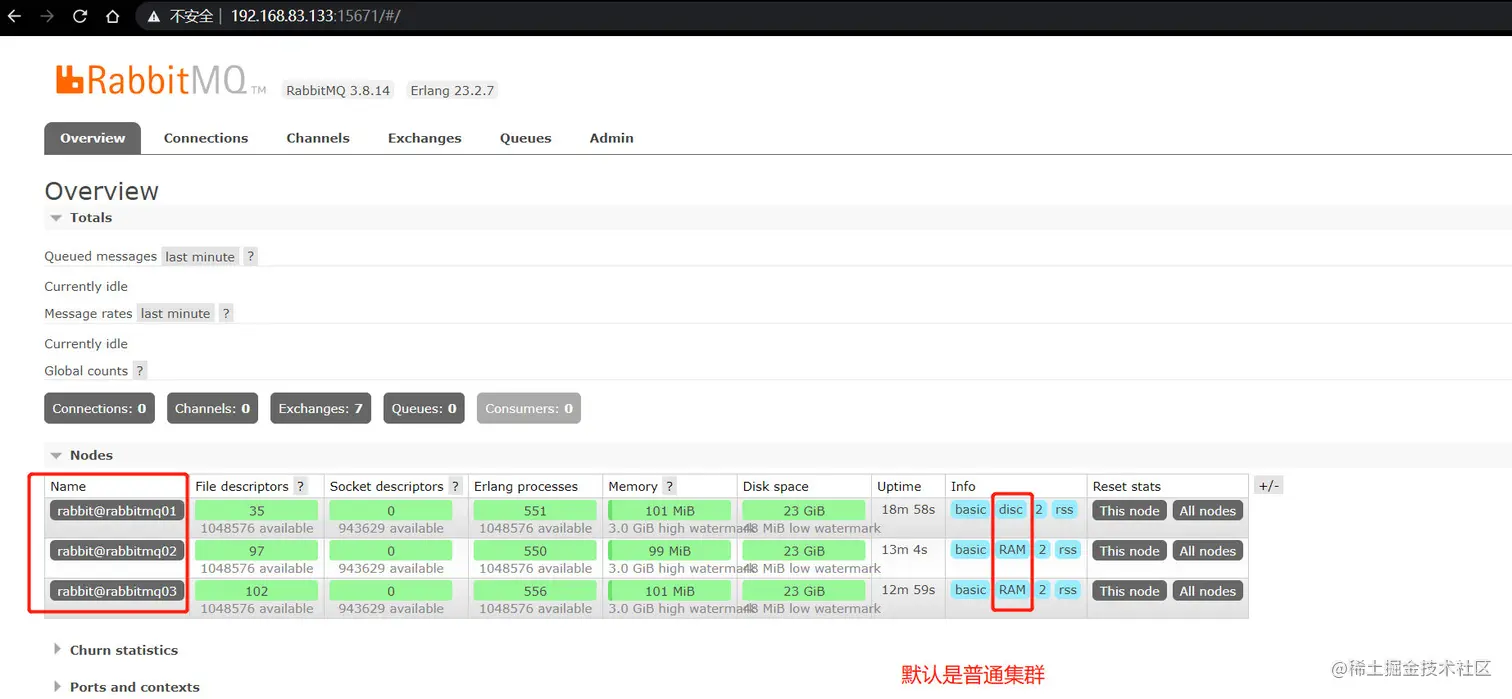Click rabbitmq02 file descriptors value 97
The height and width of the screenshot is (699, 1512).
[x=257, y=551]
